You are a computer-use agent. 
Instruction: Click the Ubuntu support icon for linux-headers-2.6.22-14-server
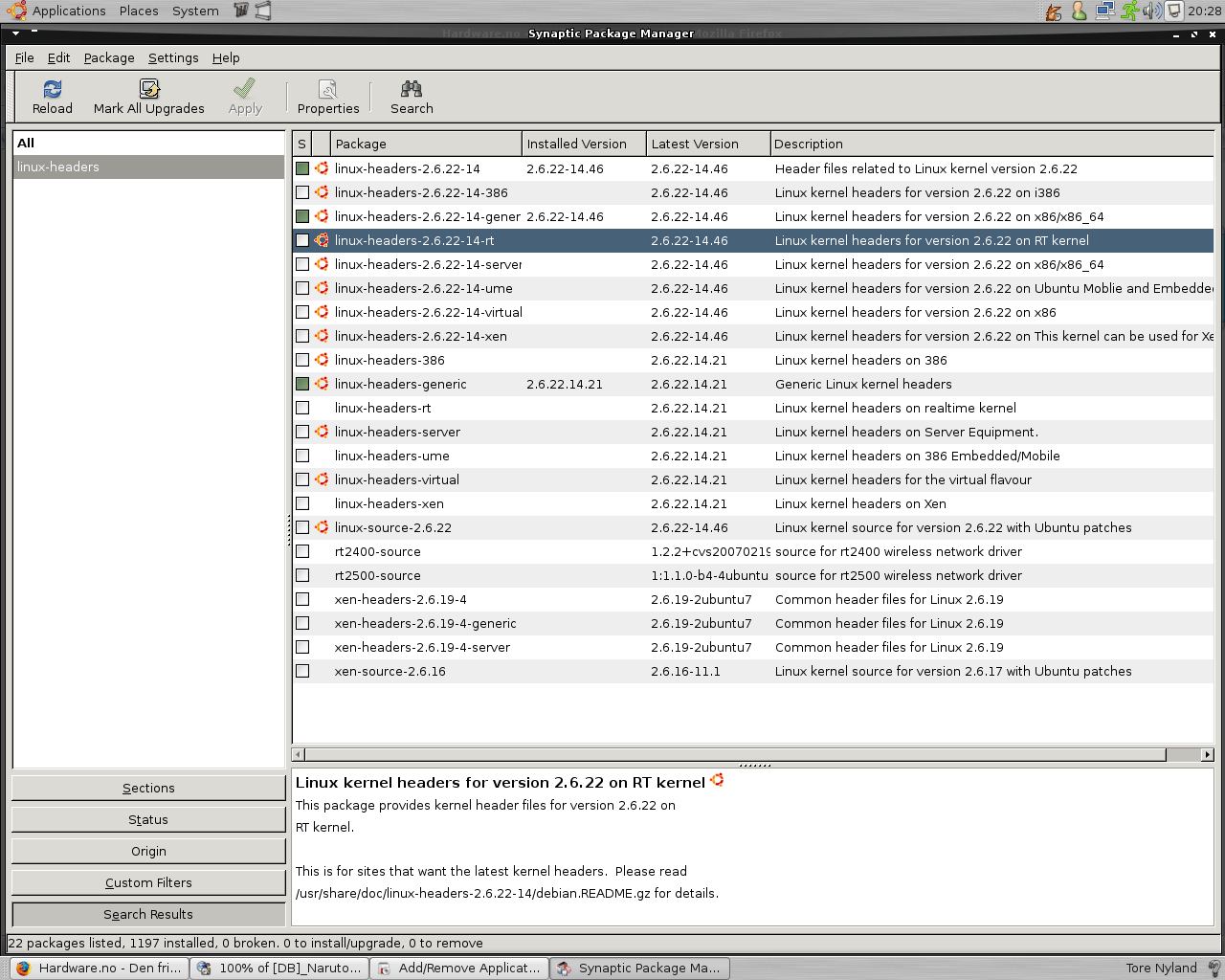coord(322,264)
